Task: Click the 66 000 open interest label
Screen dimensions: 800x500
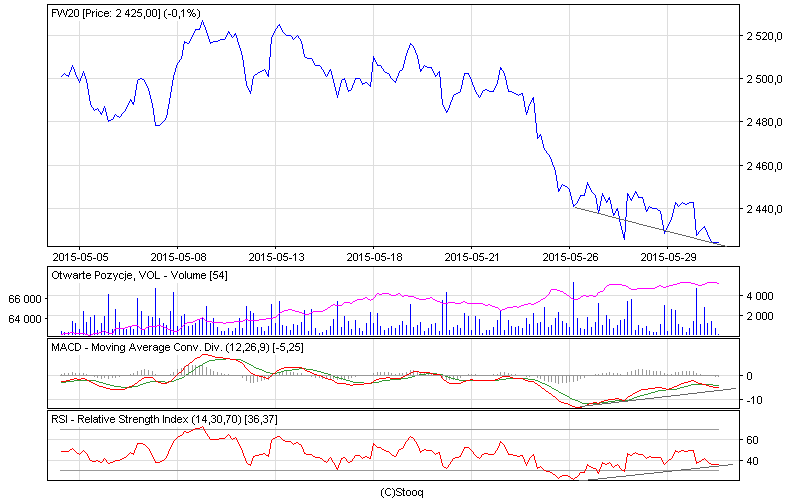Action: coord(24,299)
